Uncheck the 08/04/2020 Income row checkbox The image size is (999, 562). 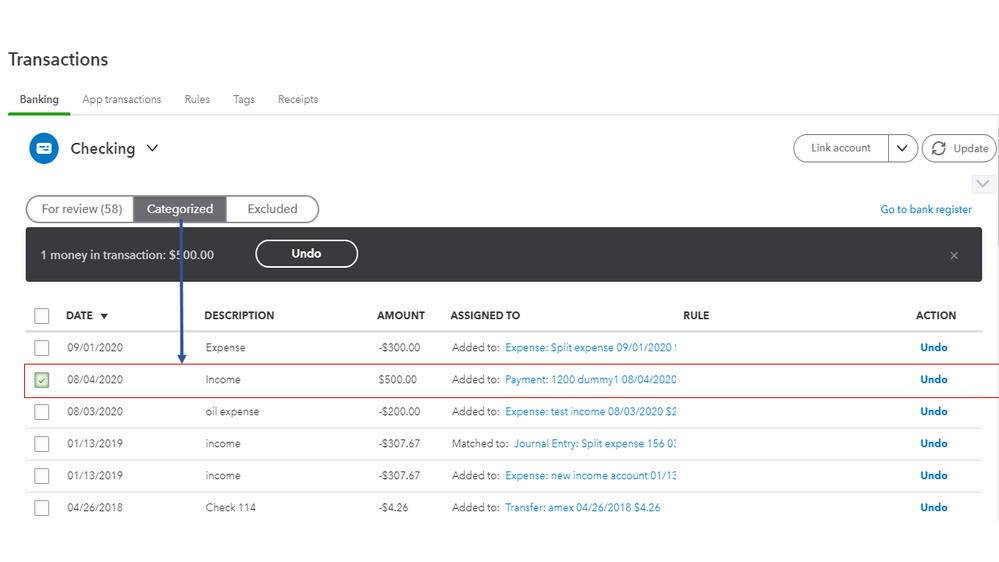(42, 380)
